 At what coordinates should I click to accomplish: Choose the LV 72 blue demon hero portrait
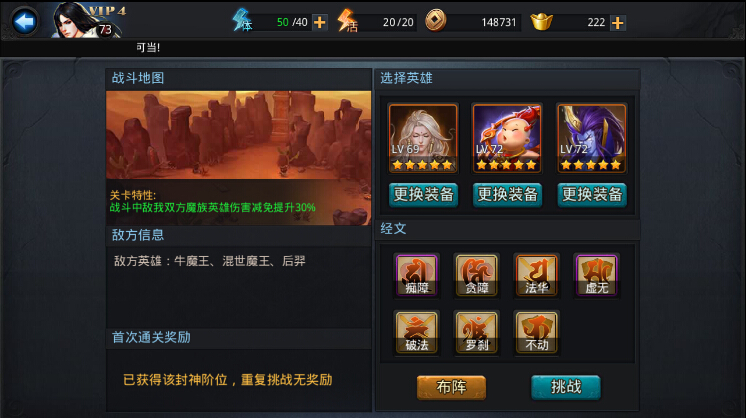click(x=591, y=138)
